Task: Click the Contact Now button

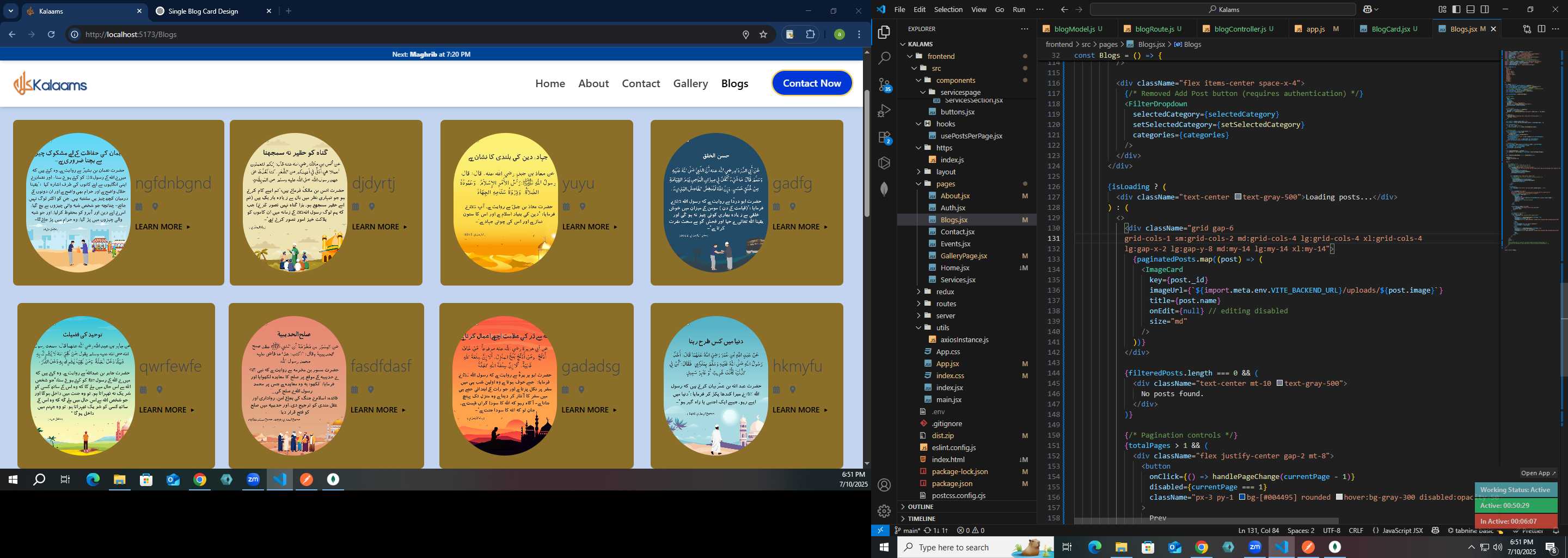Action: point(811,83)
